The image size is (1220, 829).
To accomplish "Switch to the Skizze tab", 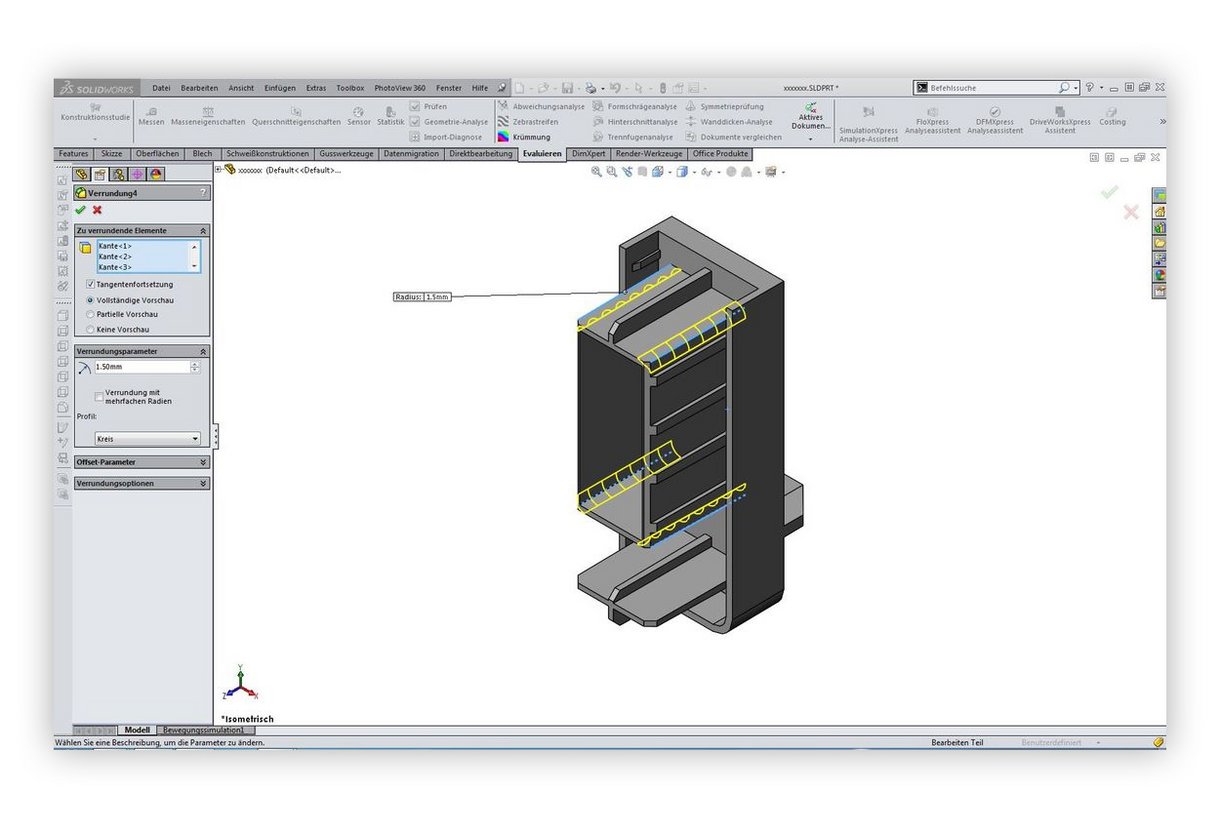I will click(x=112, y=154).
